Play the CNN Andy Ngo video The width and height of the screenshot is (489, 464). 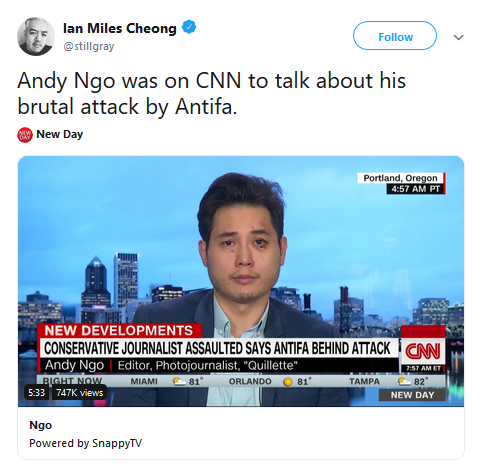[241, 281]
